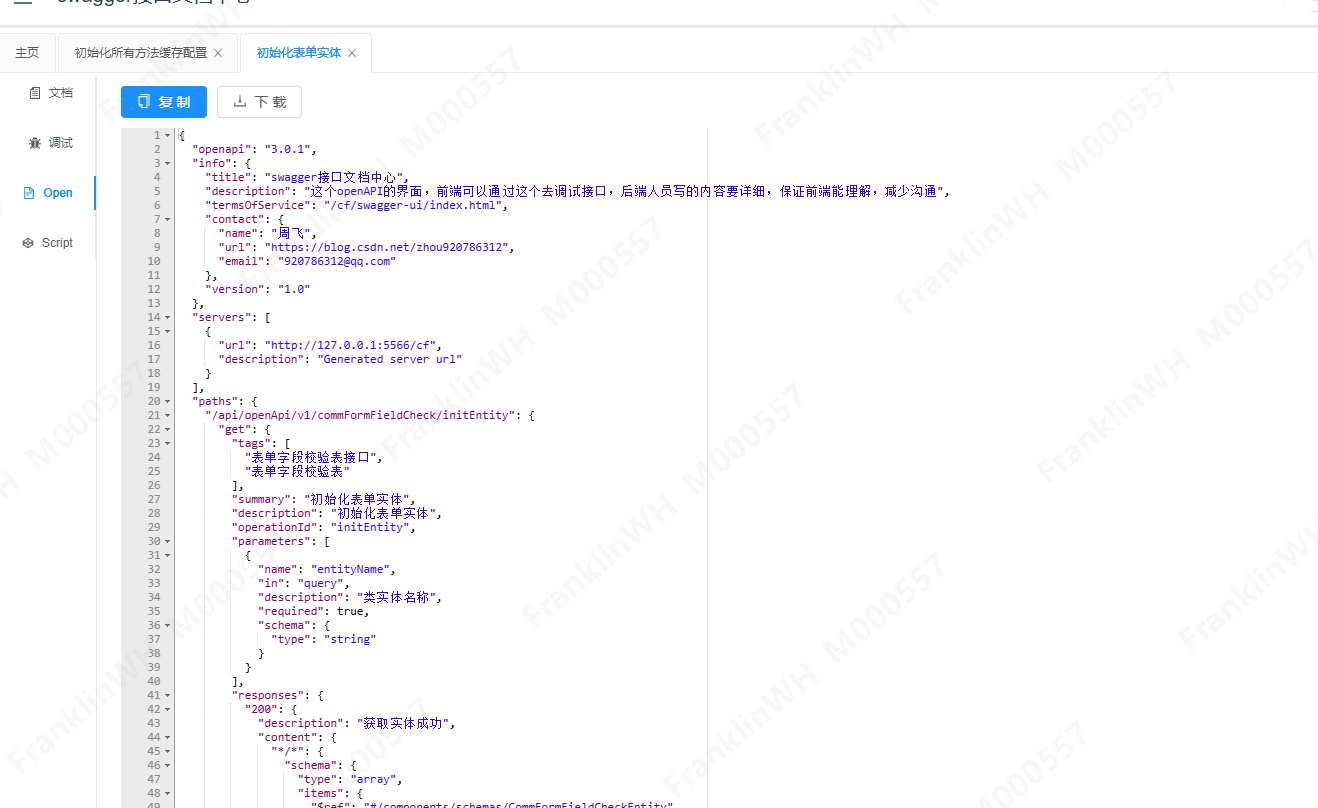Click the file icon beside Open
Image resolution: width=1318 pixels, height=808 pixels.
point(29,193)
